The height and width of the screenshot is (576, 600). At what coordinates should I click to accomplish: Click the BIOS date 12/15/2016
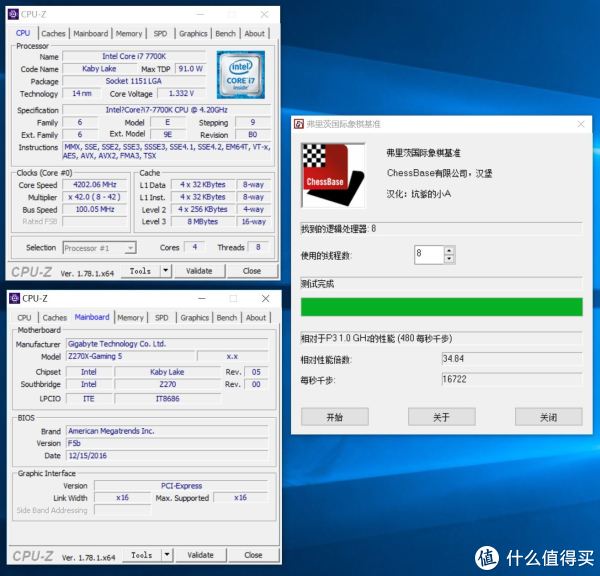tap(167, 455)
